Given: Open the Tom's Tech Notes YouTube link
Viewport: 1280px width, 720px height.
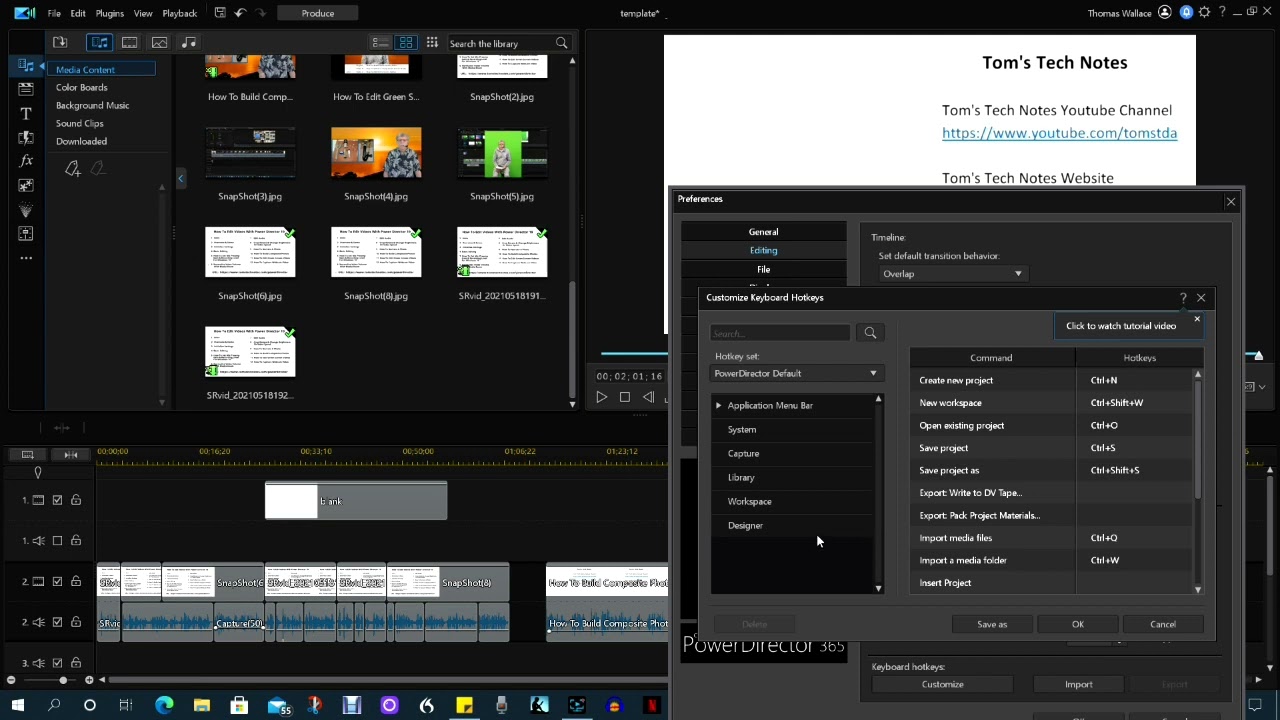Looking at the screenshot, I should click(x=1059, y=133).
